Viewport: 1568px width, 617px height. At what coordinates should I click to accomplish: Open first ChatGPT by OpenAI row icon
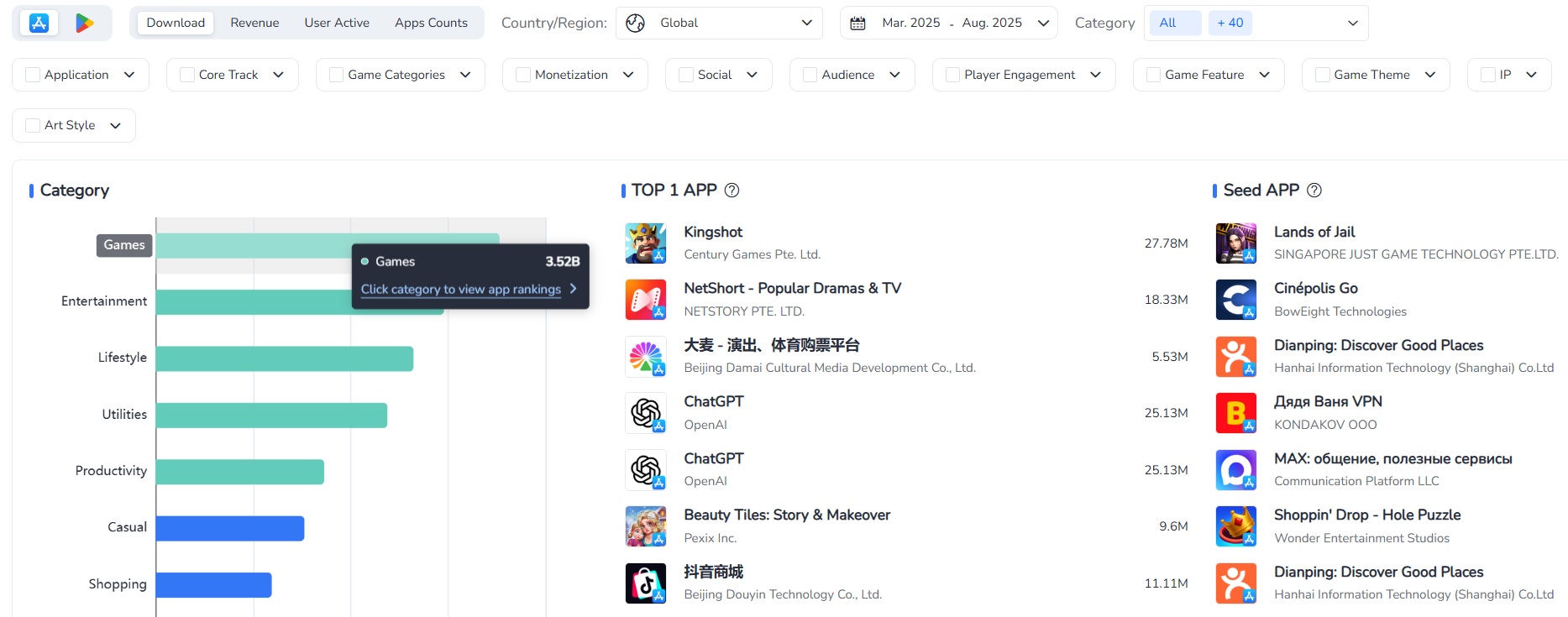coord(646,413)
